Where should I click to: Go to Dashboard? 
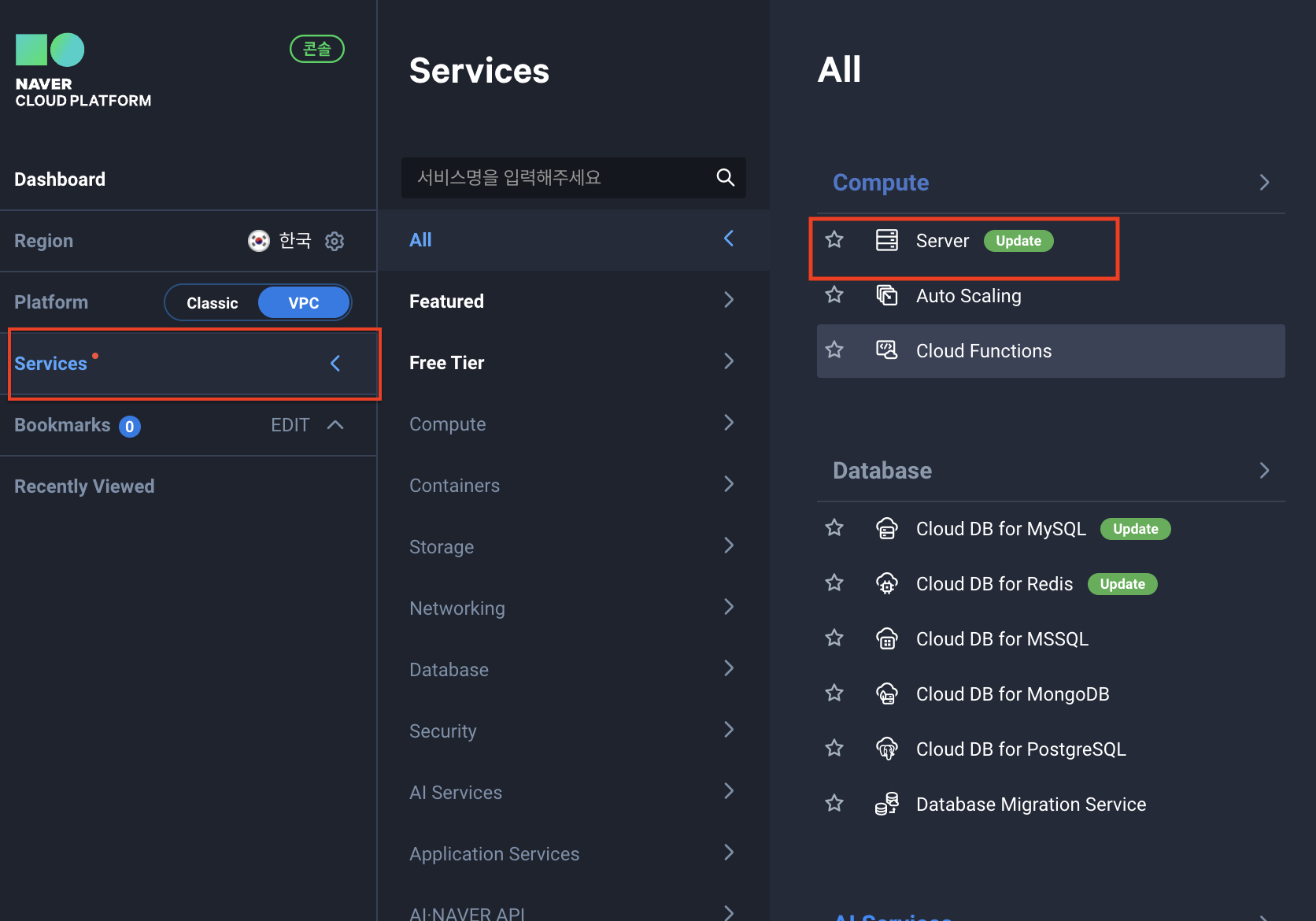(60, 179)
